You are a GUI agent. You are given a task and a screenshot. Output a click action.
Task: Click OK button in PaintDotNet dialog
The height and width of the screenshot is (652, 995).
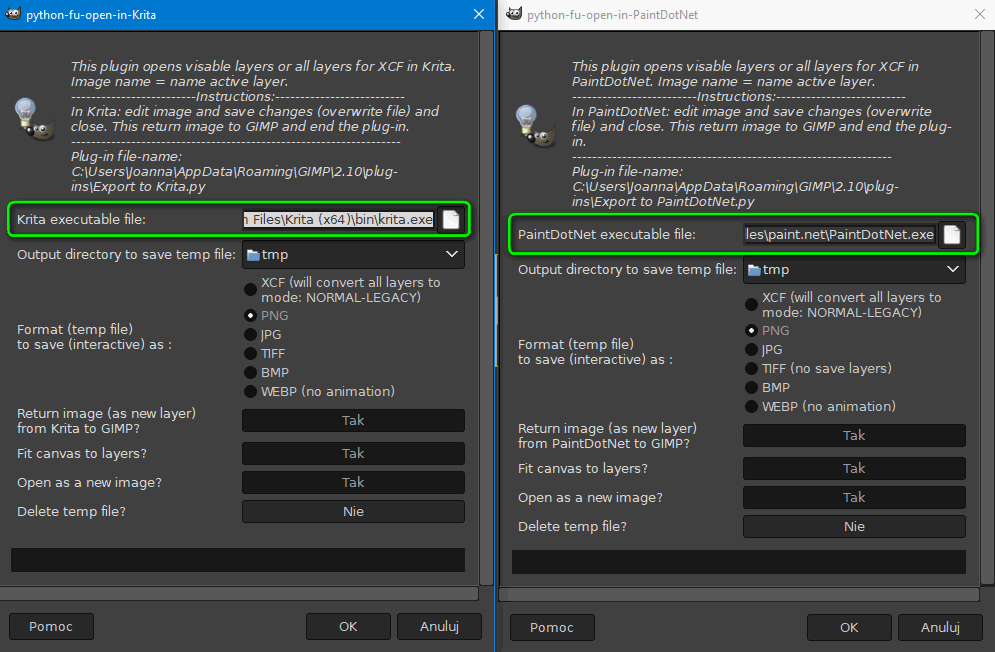[x=849, y=628]
